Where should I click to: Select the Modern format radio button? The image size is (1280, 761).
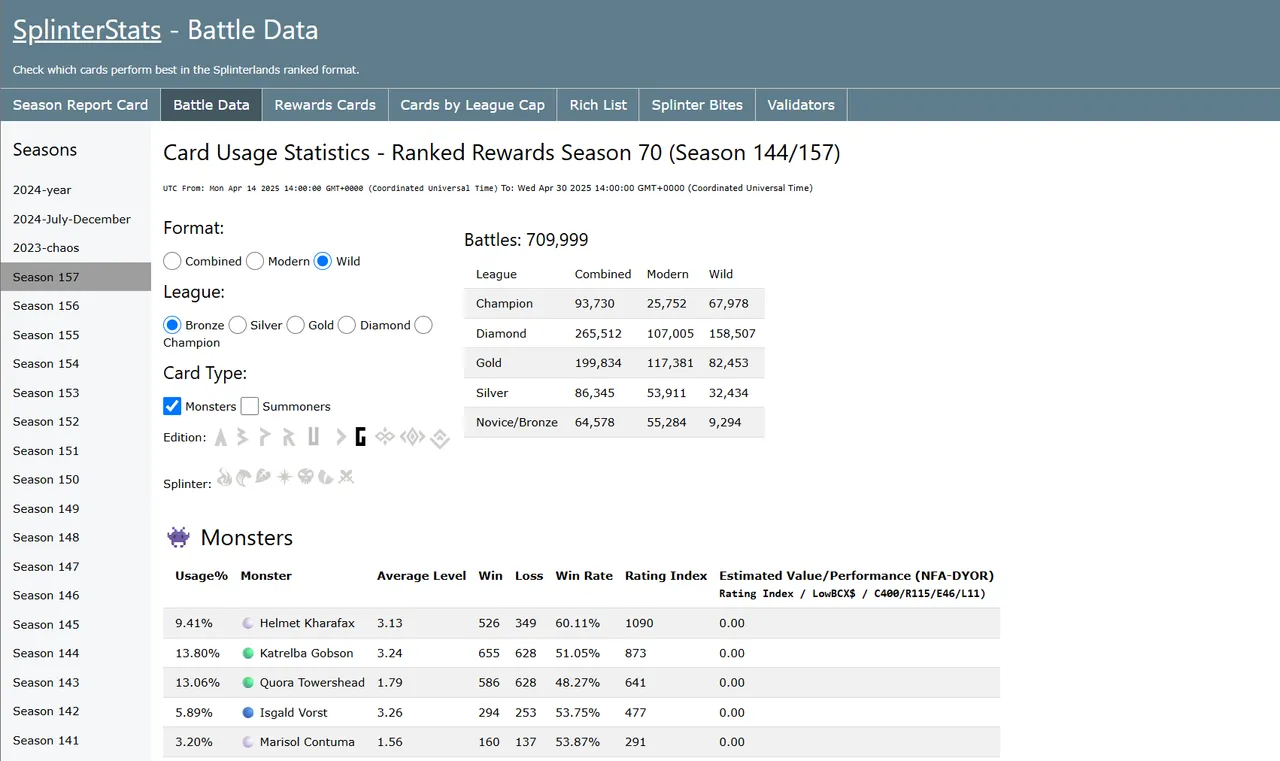255,261
